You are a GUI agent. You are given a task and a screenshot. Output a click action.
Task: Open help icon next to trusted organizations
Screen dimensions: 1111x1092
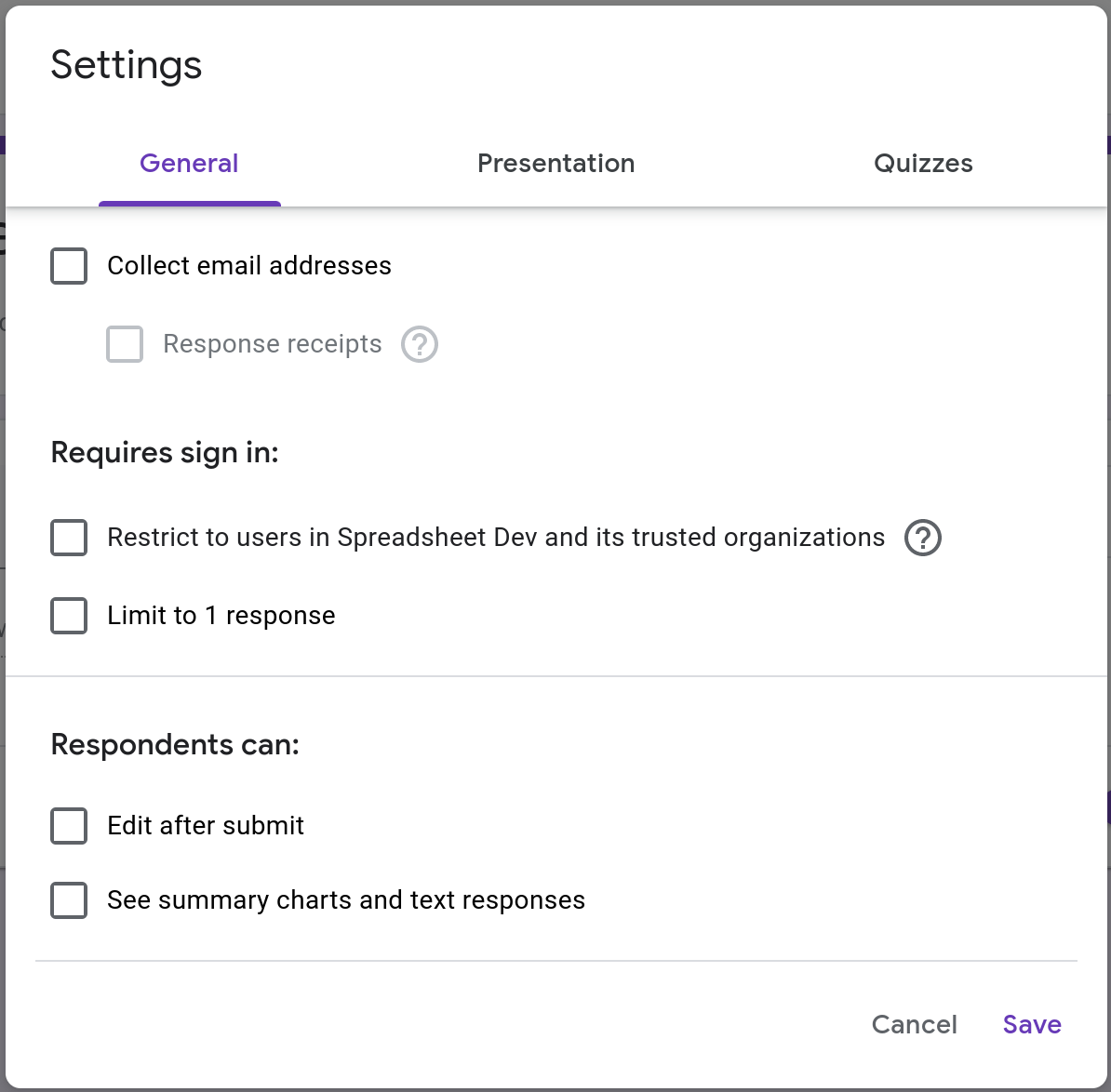(x=922, y=538)
